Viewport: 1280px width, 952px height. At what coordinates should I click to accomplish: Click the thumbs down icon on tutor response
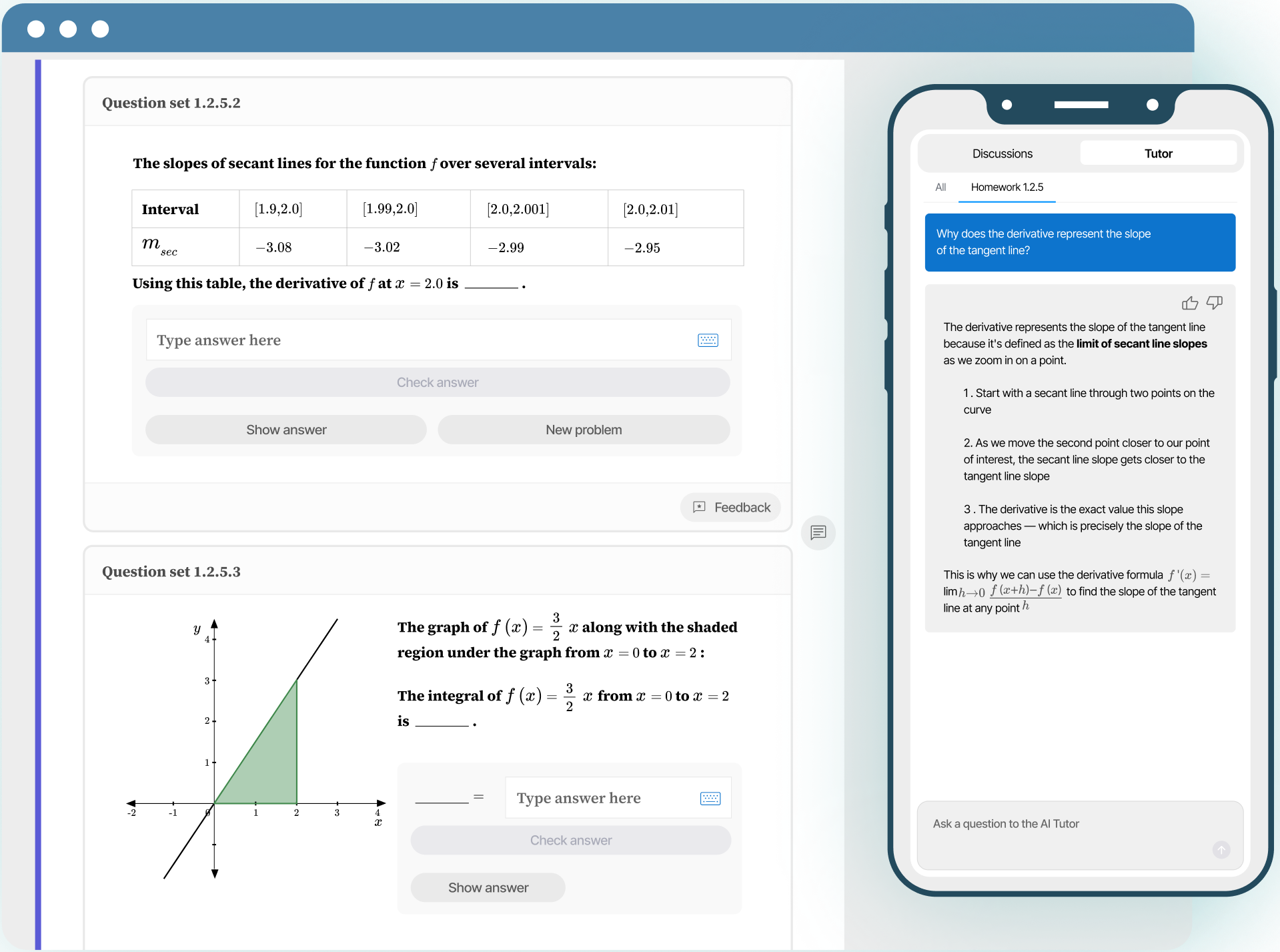click(x=1215, y=303)
